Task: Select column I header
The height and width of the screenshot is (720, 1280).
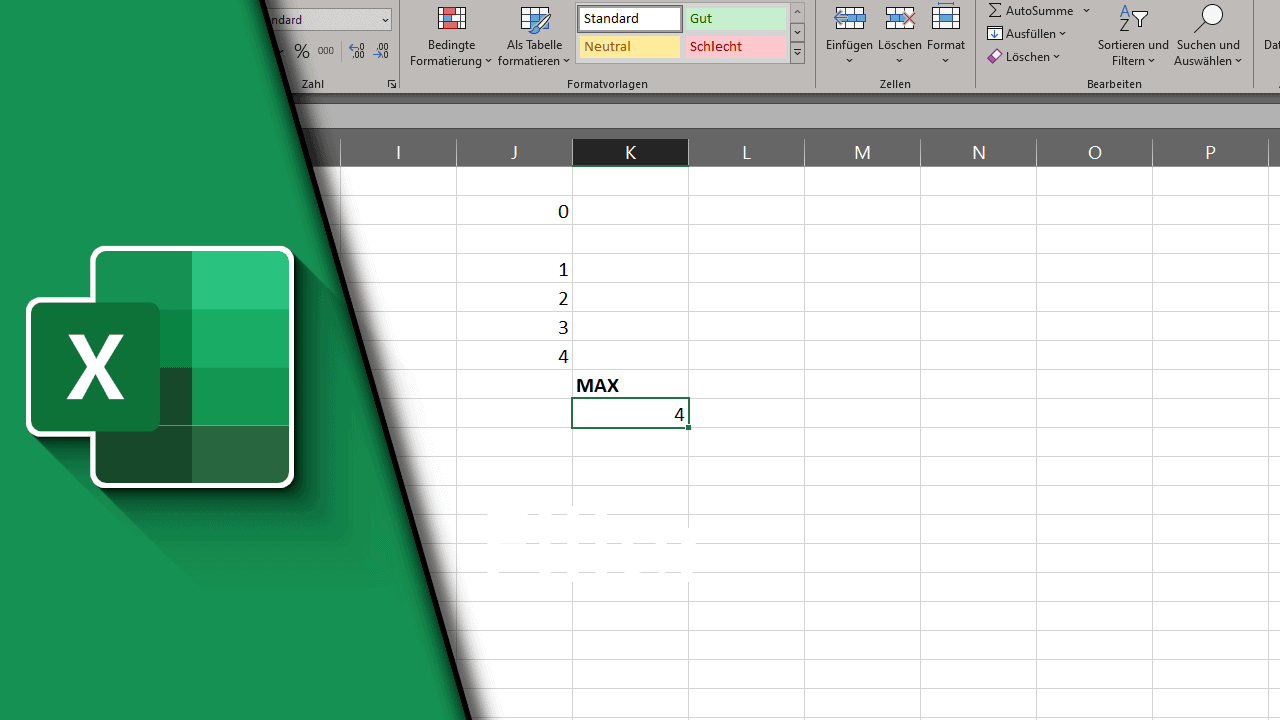Action: [x=398, y=152]
